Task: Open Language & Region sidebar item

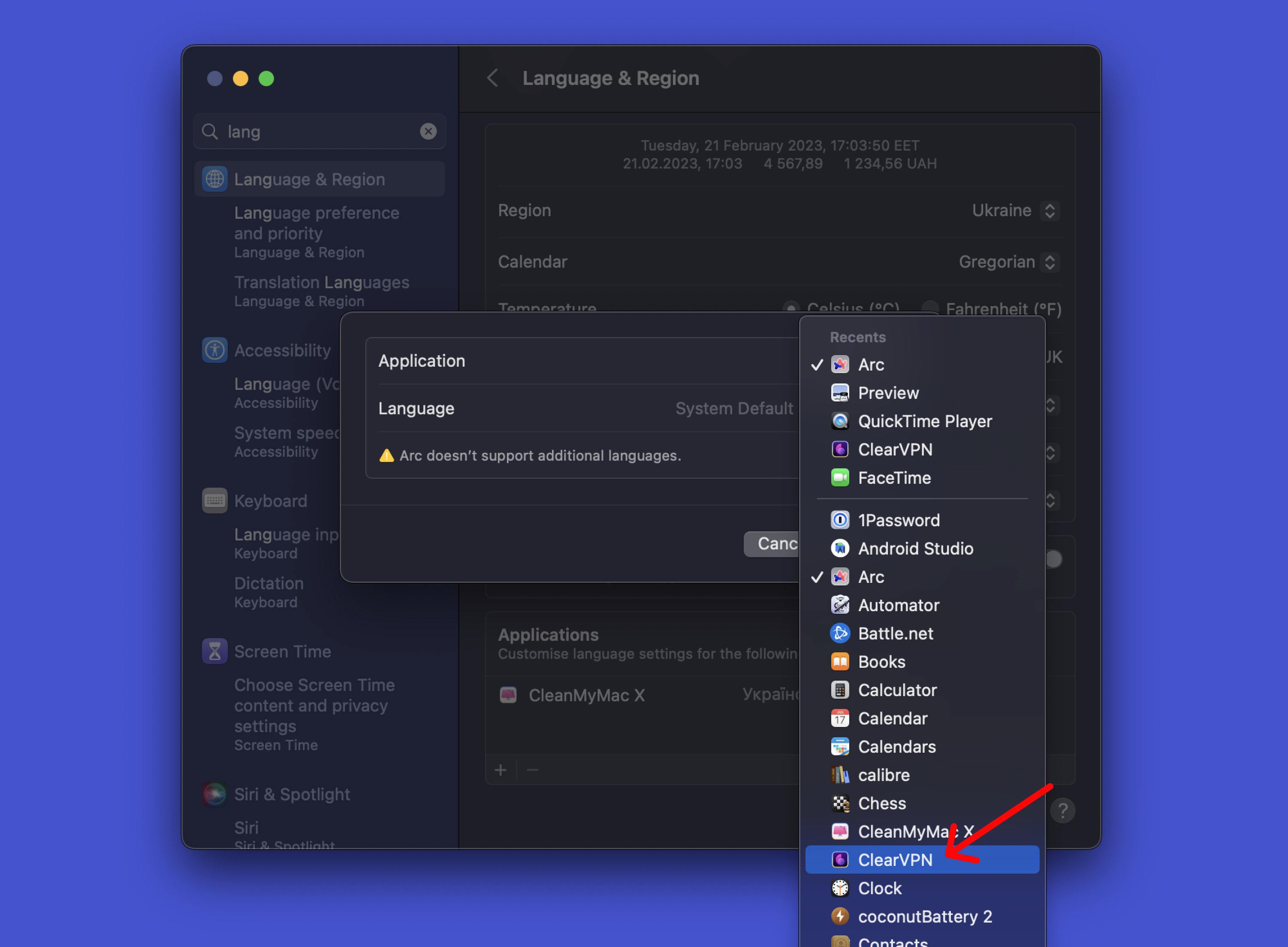Action: point(319,179)
